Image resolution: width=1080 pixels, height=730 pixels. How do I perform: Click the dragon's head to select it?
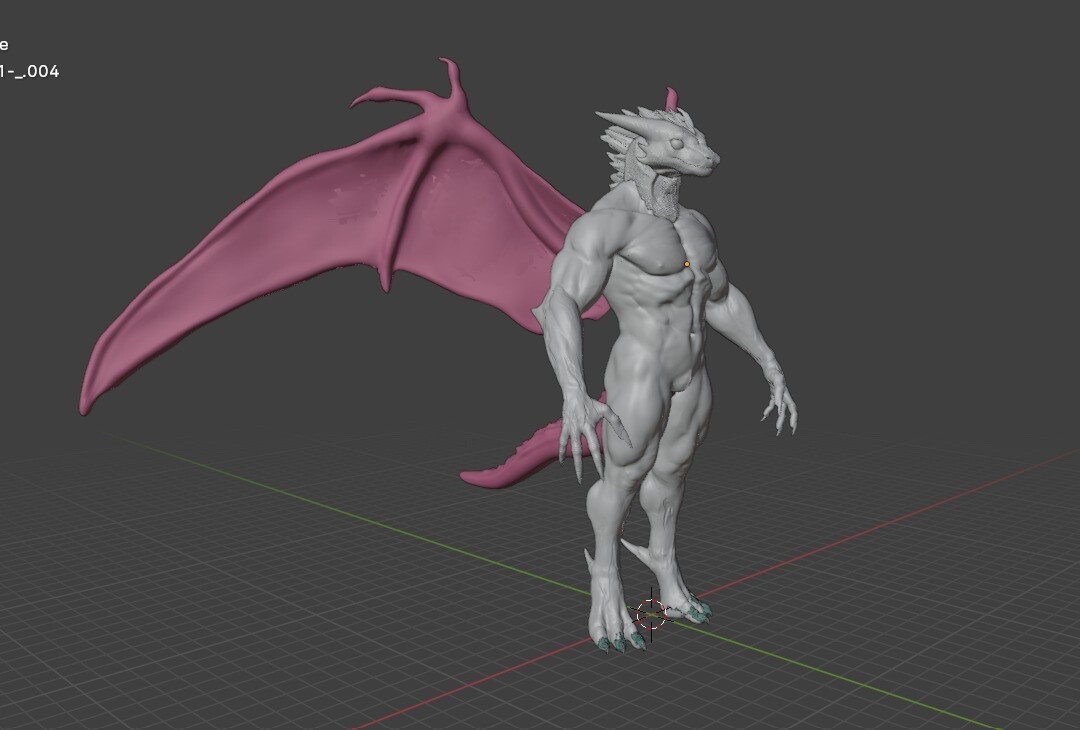tap(680, 150)
